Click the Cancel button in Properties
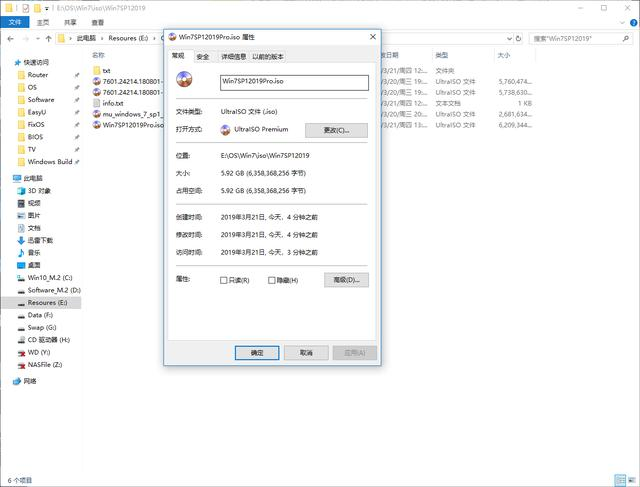Viewport: 640px width, 487px height. point(306,353)
